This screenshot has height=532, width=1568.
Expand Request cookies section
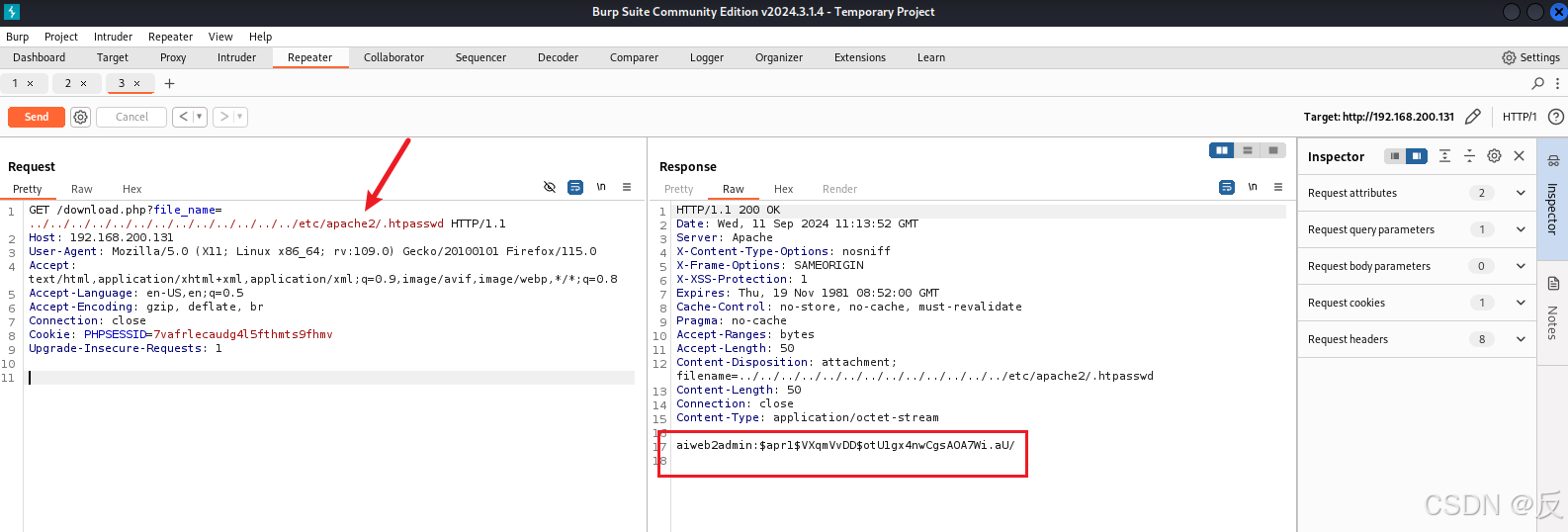point(1417,303)
